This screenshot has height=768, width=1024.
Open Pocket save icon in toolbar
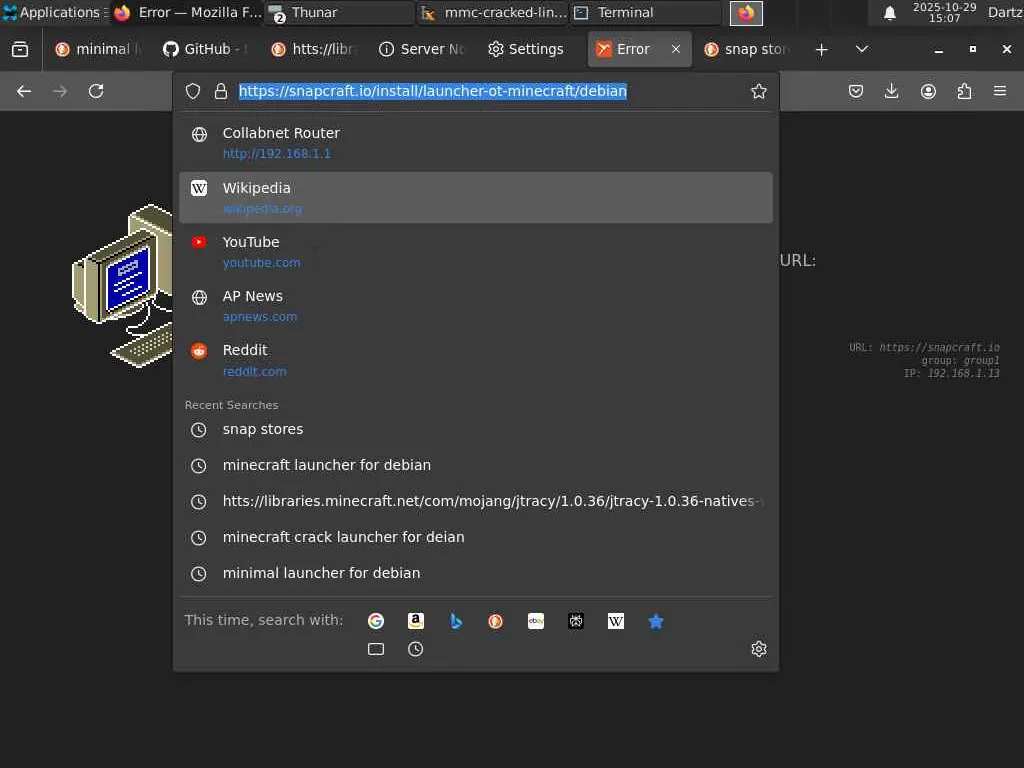pos(856,91)
